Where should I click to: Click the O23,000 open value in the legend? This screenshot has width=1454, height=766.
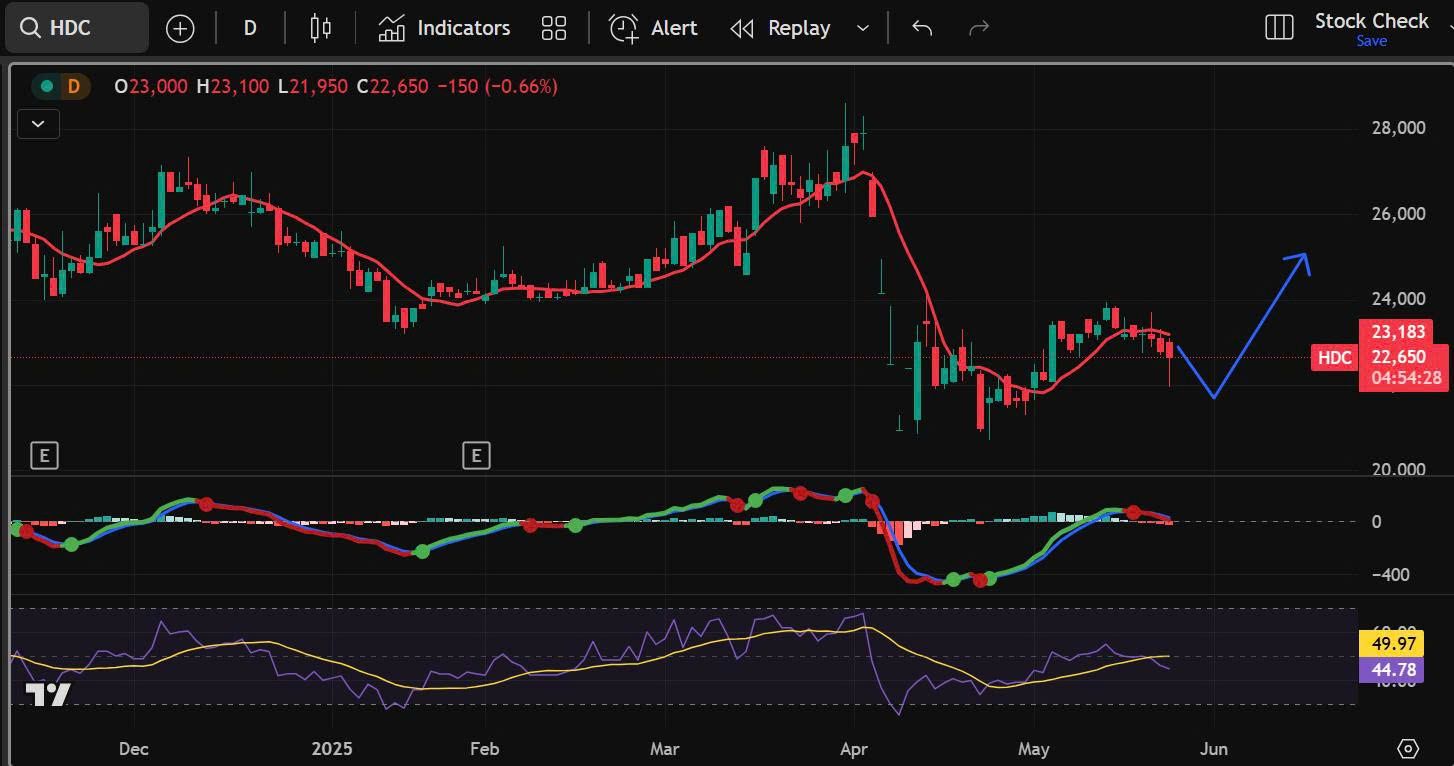pyautogui.click(x=151, y=87)
